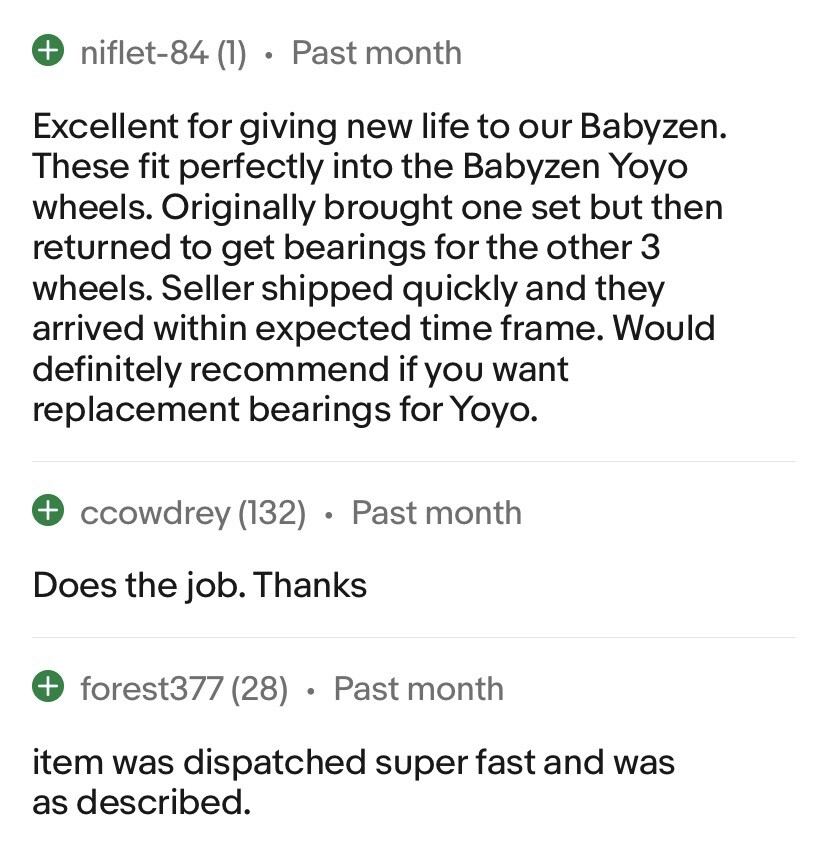Click the dot separator after ccowdrey (132)
This screenshot has height=845, width=828.
[x=329, y=514]
